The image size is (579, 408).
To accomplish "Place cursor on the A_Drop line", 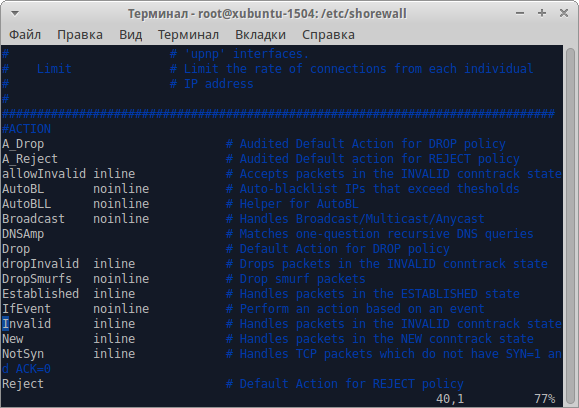I will click(x=23, y=144).
